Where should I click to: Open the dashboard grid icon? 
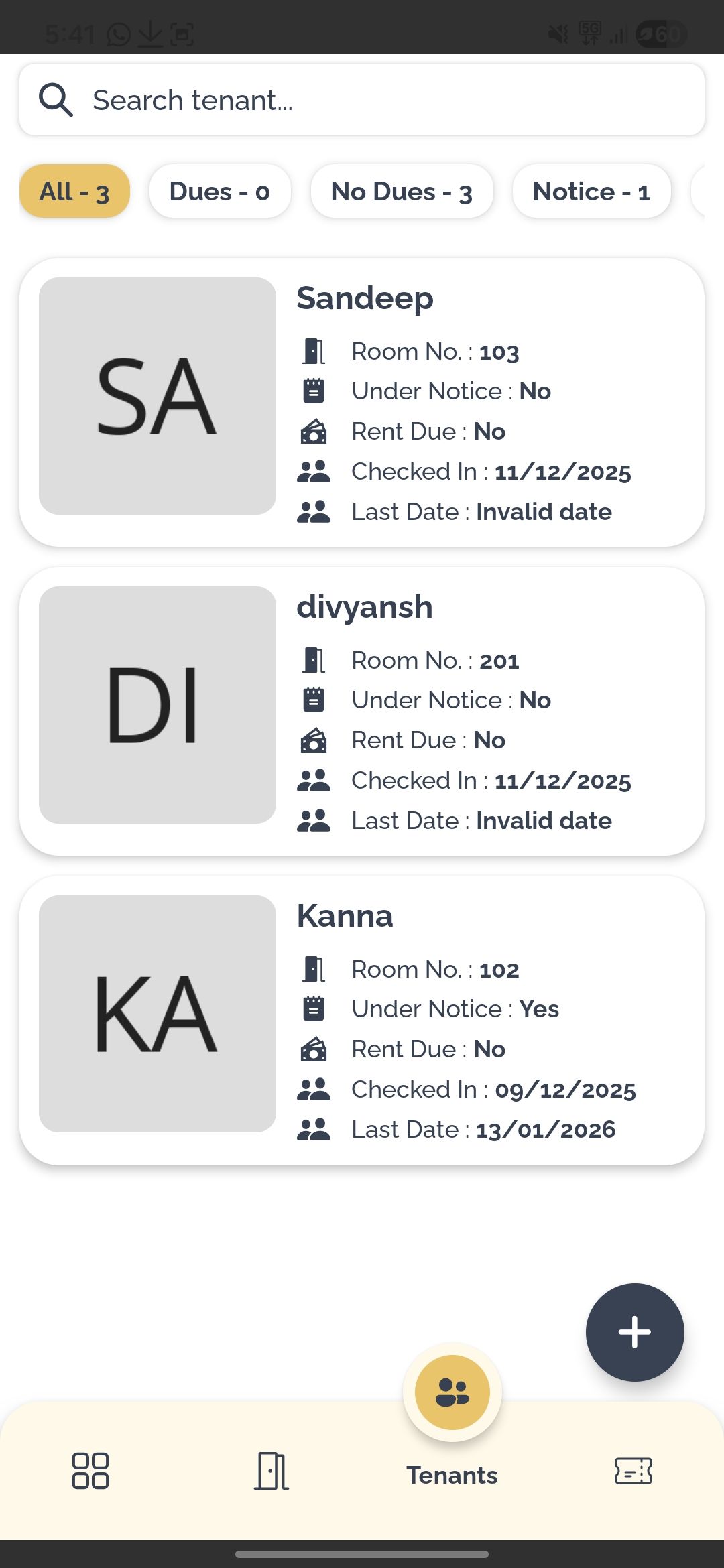(90, 1471)
